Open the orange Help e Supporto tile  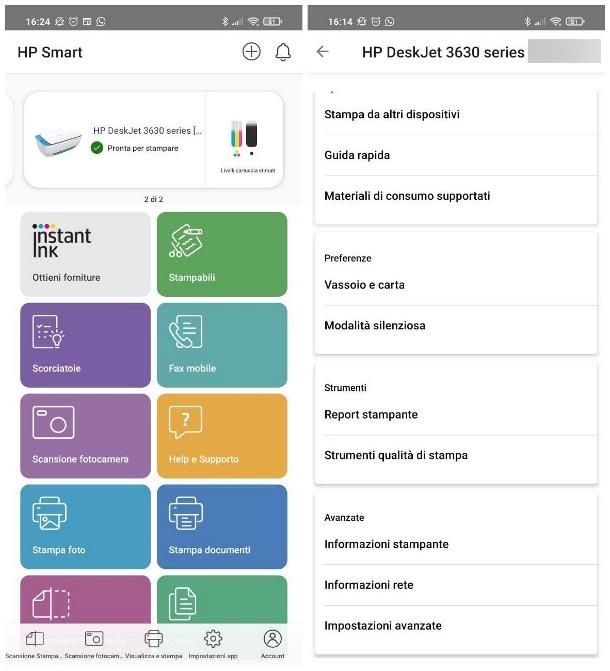pos(222,436)
